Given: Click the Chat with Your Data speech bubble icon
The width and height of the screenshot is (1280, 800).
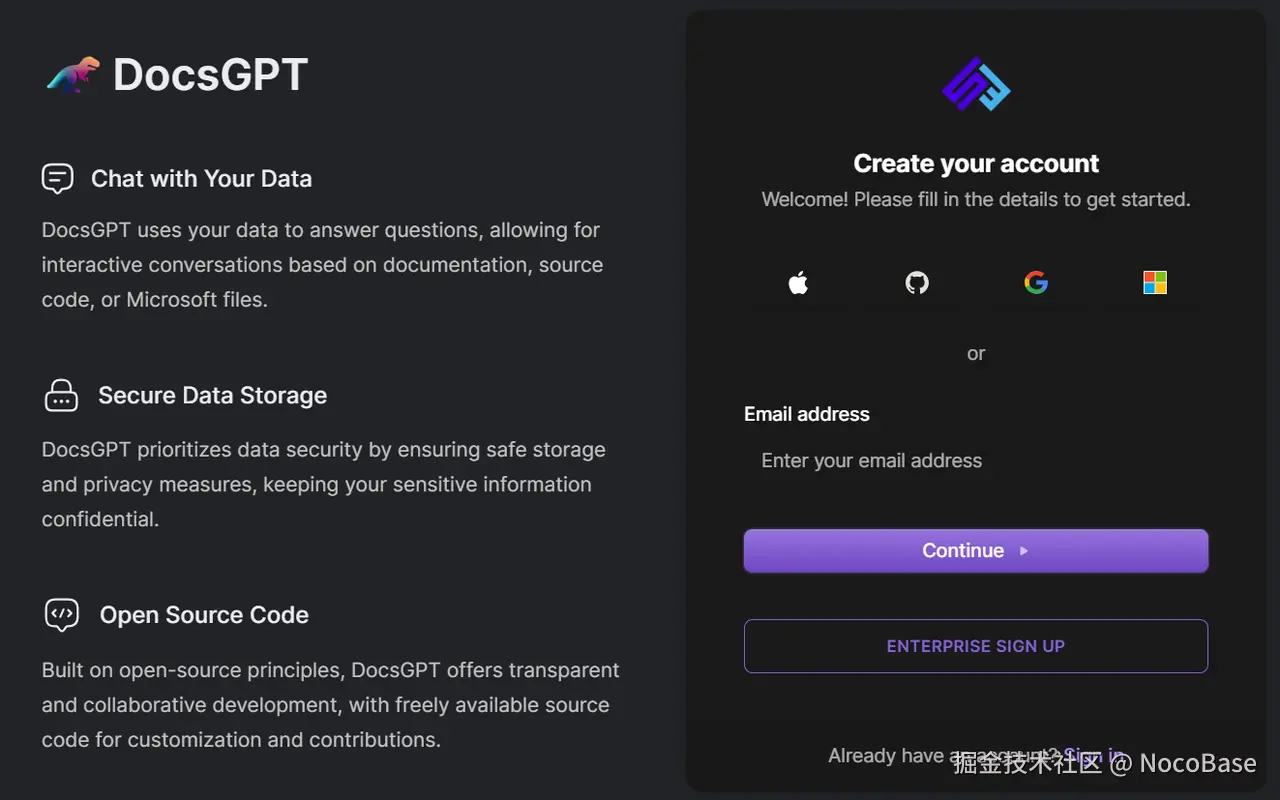Looking at the screenshot, I should (58, 179).
